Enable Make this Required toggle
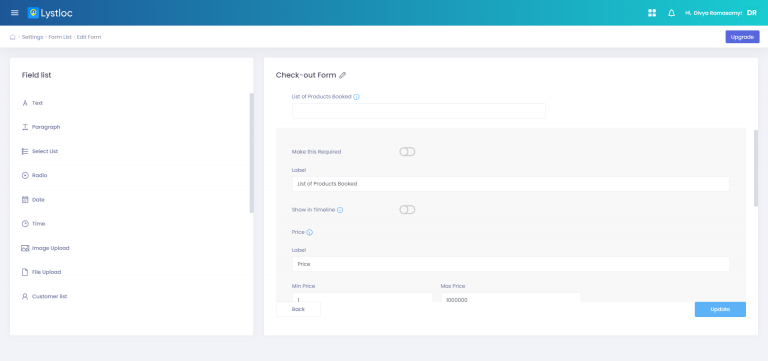The height and width of the screenshot is (361, 768). 407,152
